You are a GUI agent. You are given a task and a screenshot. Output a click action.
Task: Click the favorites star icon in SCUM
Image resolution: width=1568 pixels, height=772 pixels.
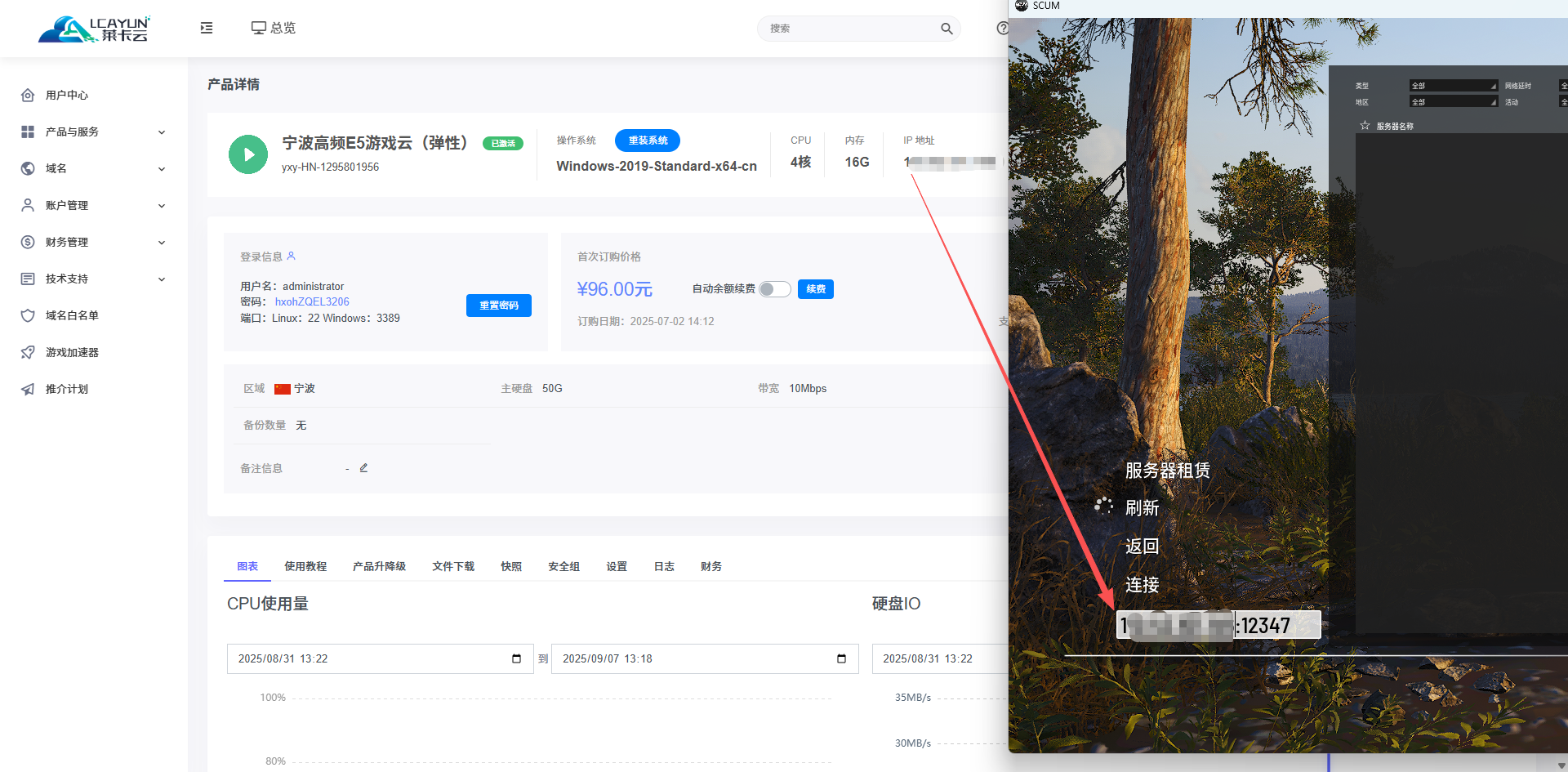click(1365, 126)
